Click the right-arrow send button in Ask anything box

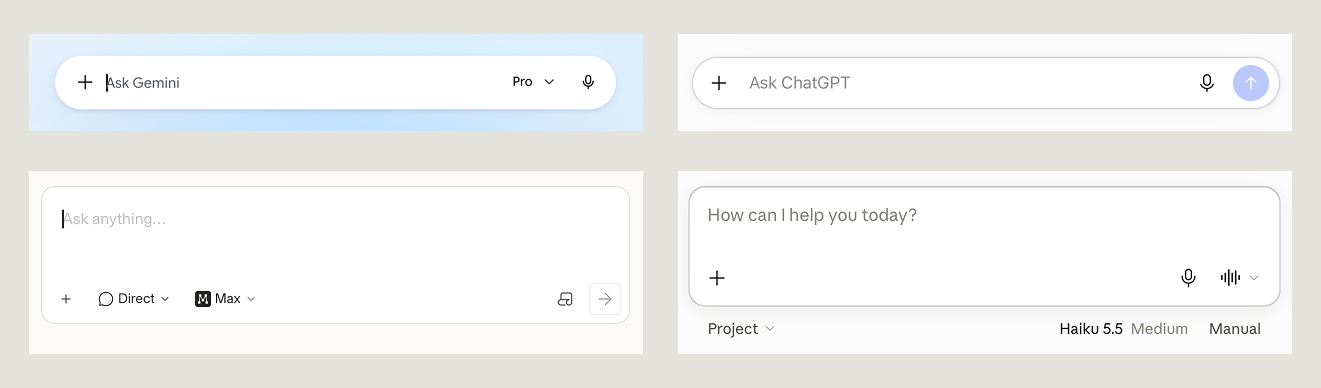click(x=605, y=299)
